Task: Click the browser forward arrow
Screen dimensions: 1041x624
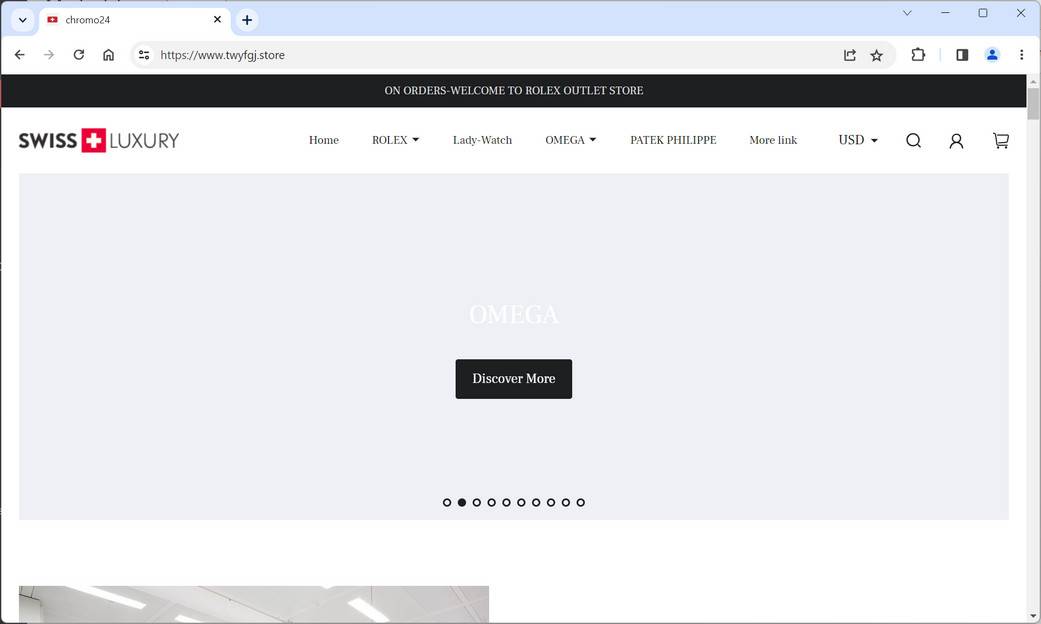Action: click(x=49, y=55)
